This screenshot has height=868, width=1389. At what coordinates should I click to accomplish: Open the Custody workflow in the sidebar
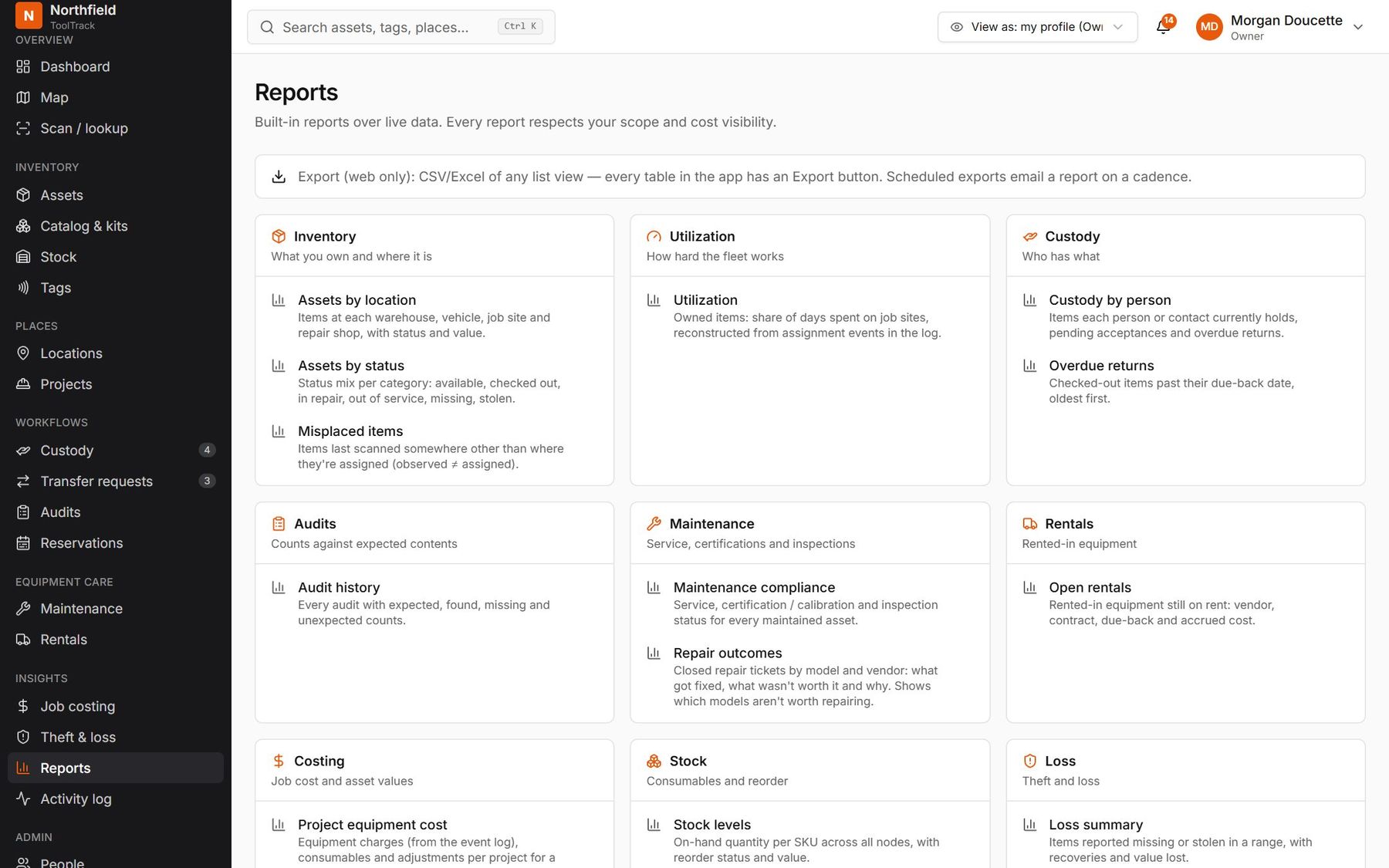tap(116, 451)
